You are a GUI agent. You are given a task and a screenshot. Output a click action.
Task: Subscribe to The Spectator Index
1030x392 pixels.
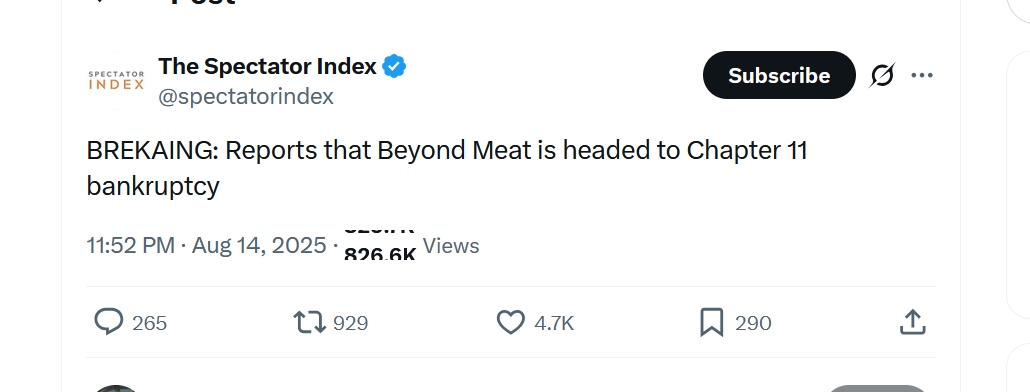pyautogui.click(x=779, y=75)
